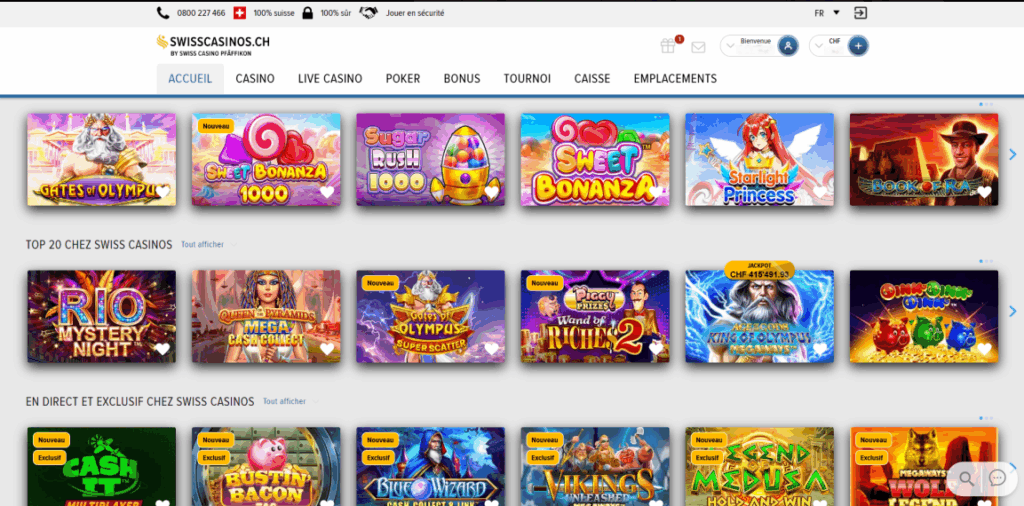Image resolution: width=1024 pixels, height=506 pixels.
Task: Open the gift box rewards icon
Action: (667, 46)
